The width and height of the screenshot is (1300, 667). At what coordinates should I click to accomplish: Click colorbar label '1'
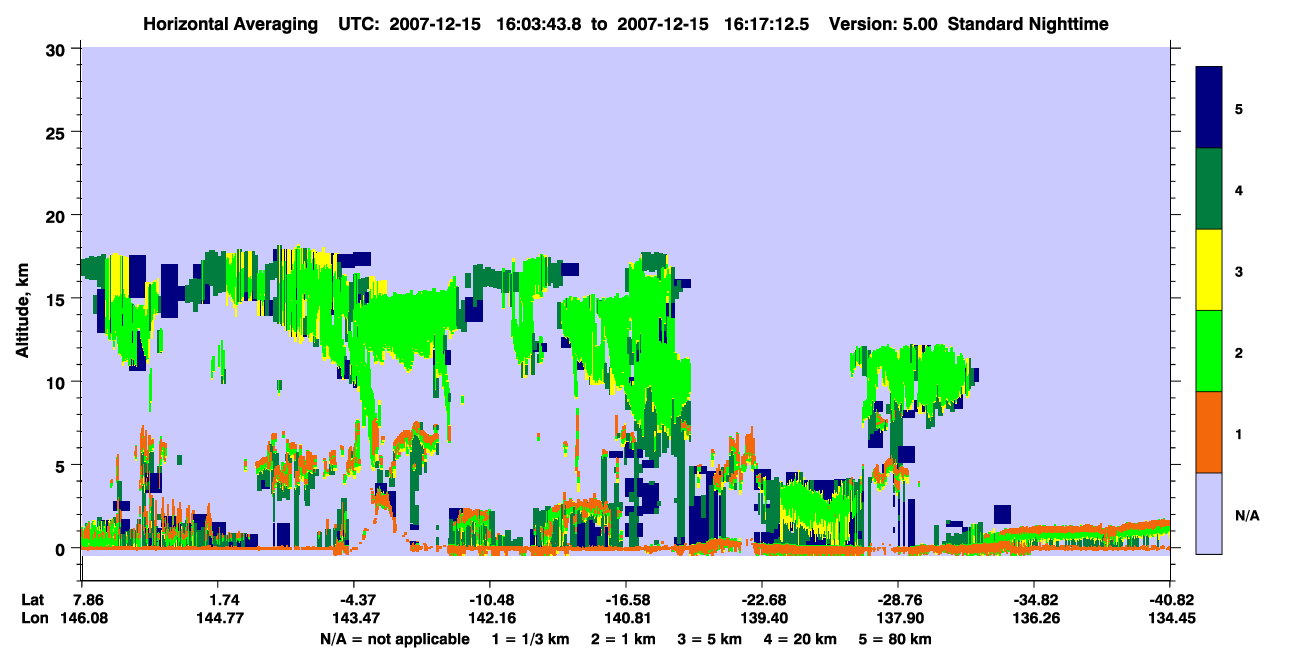(1239, 434)
